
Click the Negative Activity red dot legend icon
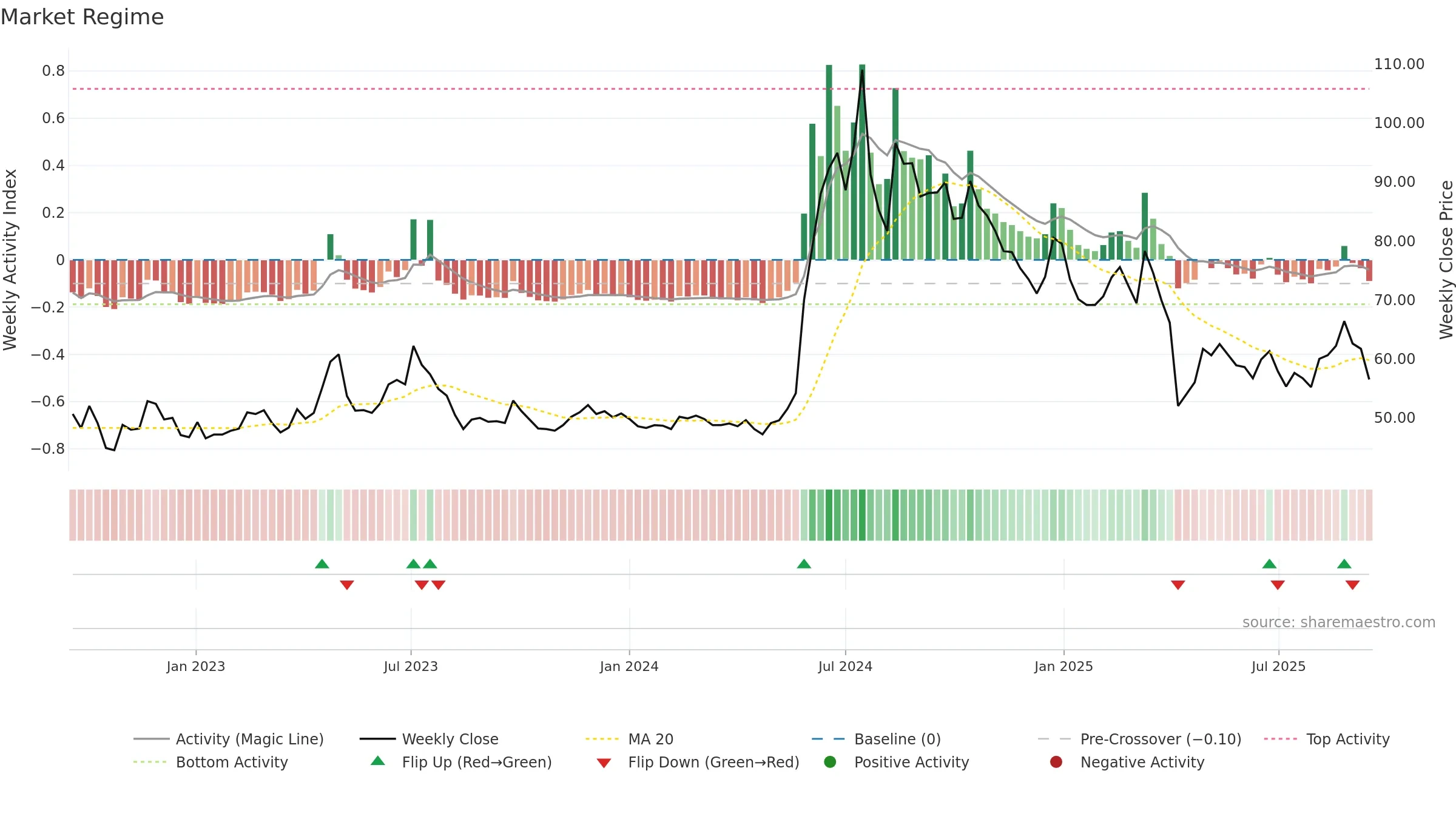pos(1056,762)
